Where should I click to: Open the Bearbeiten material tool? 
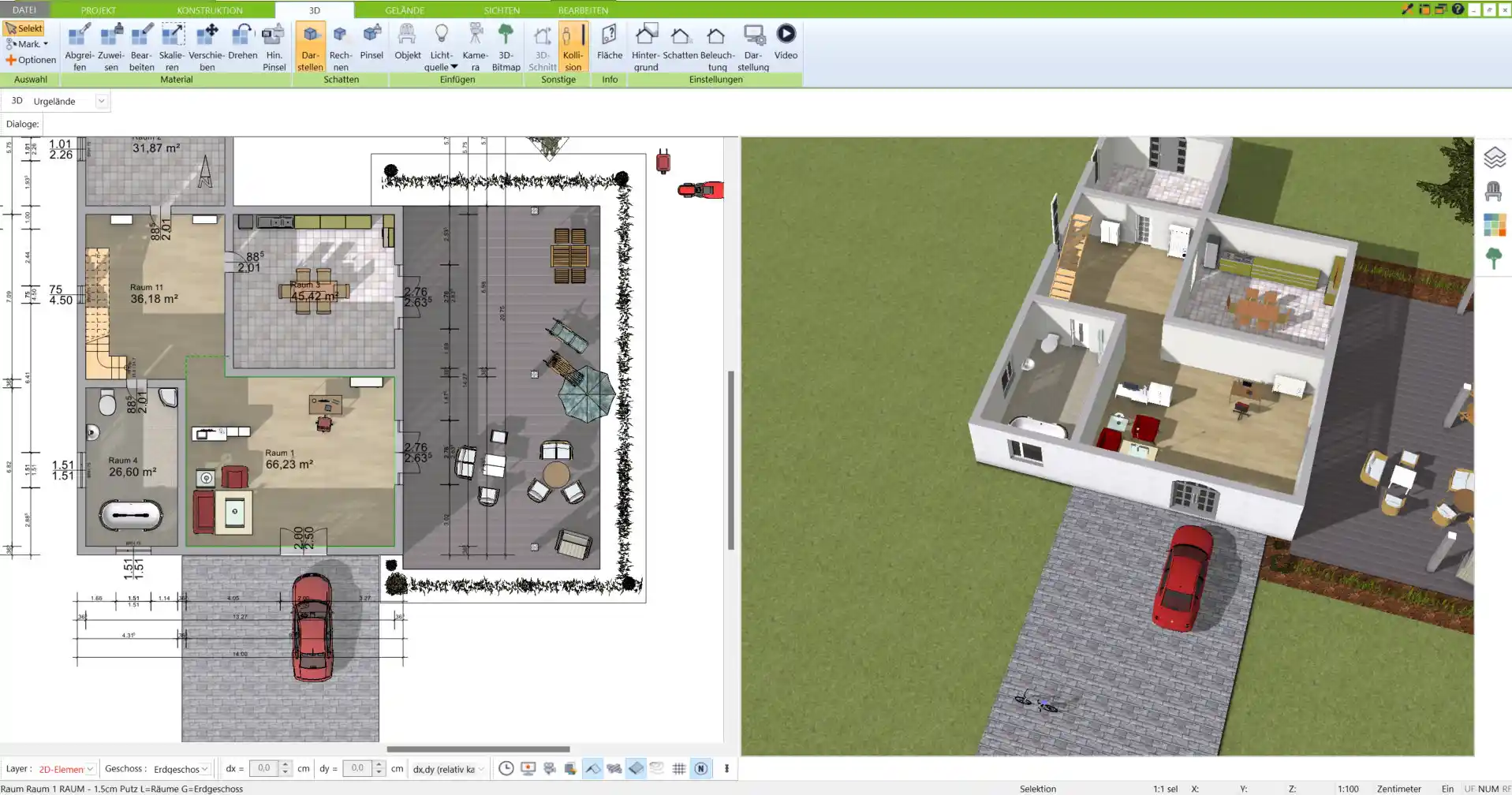click(x=141, y=47)
